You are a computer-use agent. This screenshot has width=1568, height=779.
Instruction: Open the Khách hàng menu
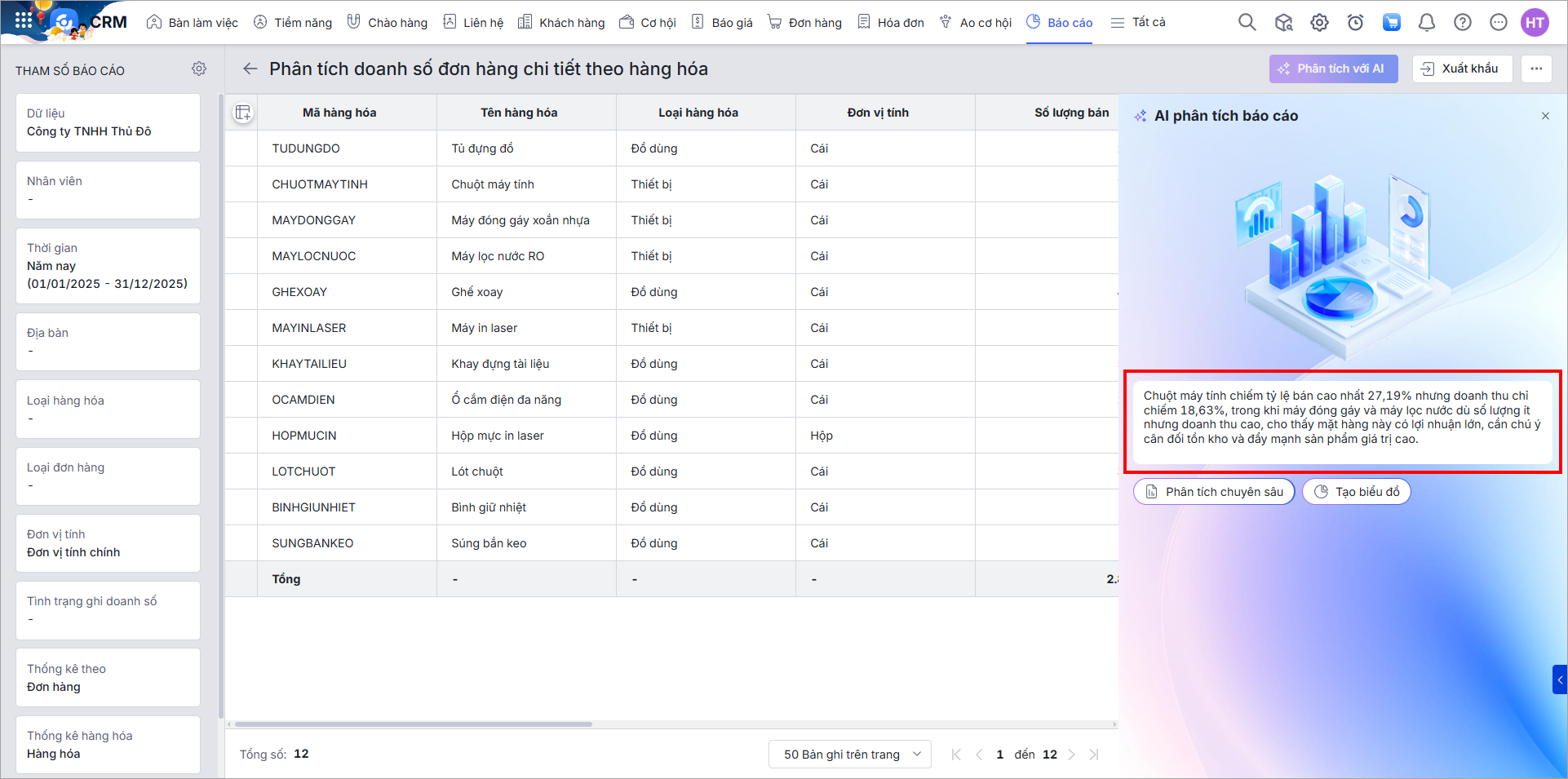pyautogui.click(x=561, y=23)
